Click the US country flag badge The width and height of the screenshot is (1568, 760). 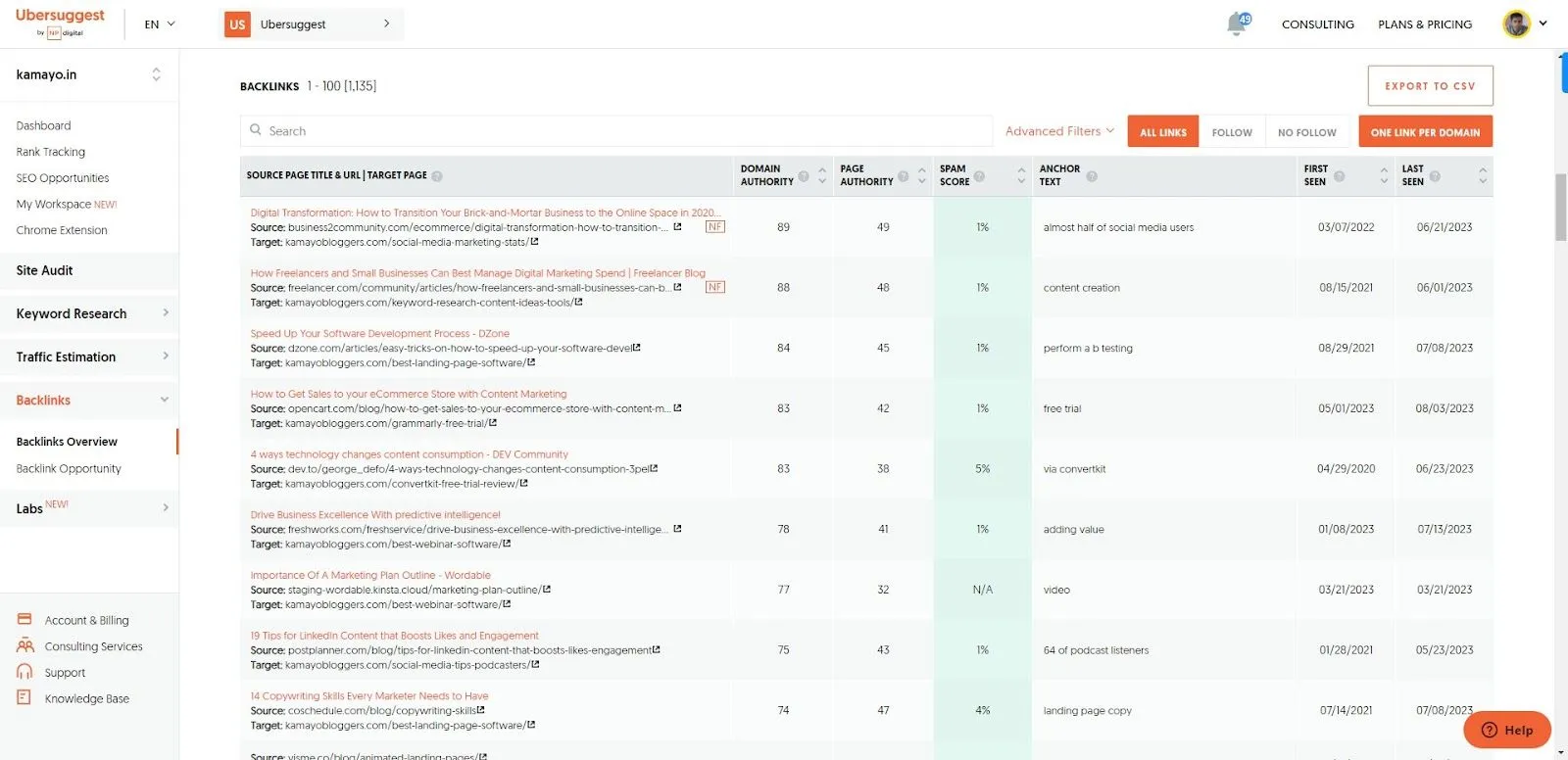[x=237, y=24]
